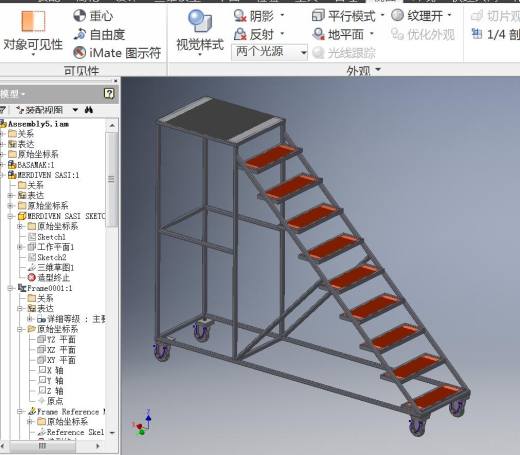Click the top platform of the ladder model
The height and width of the screenshot is (455, 520).
click(220, 120)
